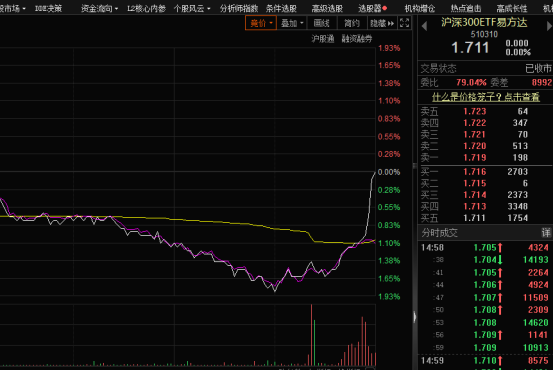Select the 买一 price 1.716
This screenshot has height=370, width=554.
475,172
